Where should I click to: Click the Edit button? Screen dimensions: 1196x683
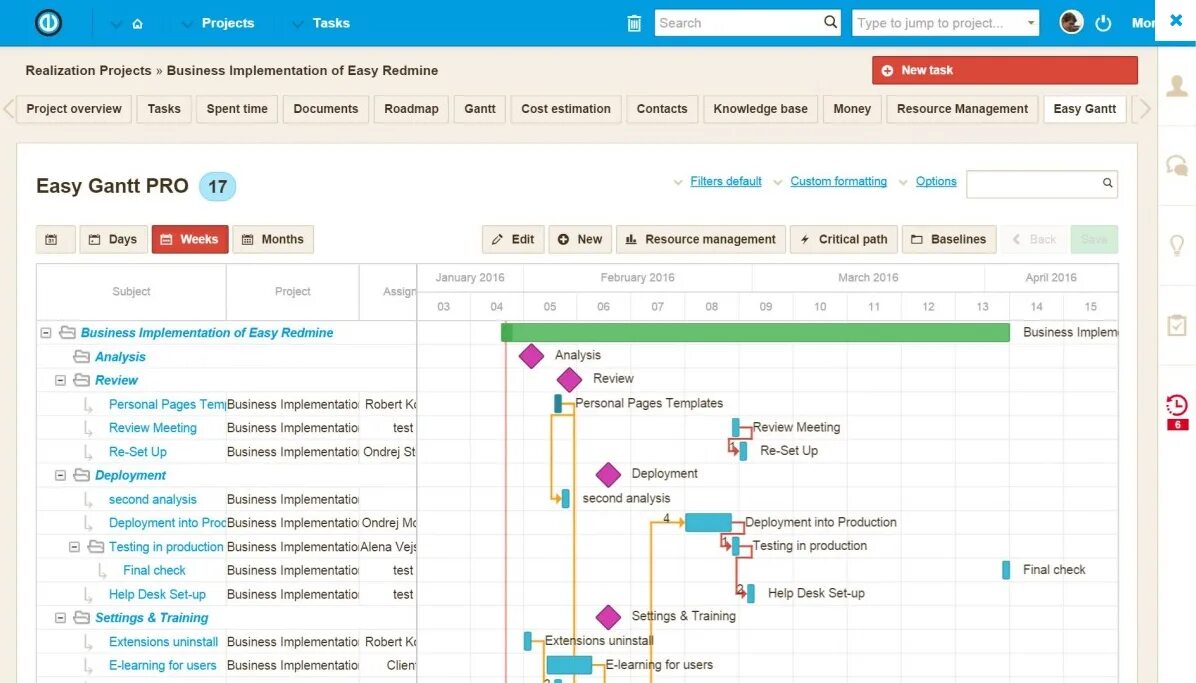tap(513, 240)
